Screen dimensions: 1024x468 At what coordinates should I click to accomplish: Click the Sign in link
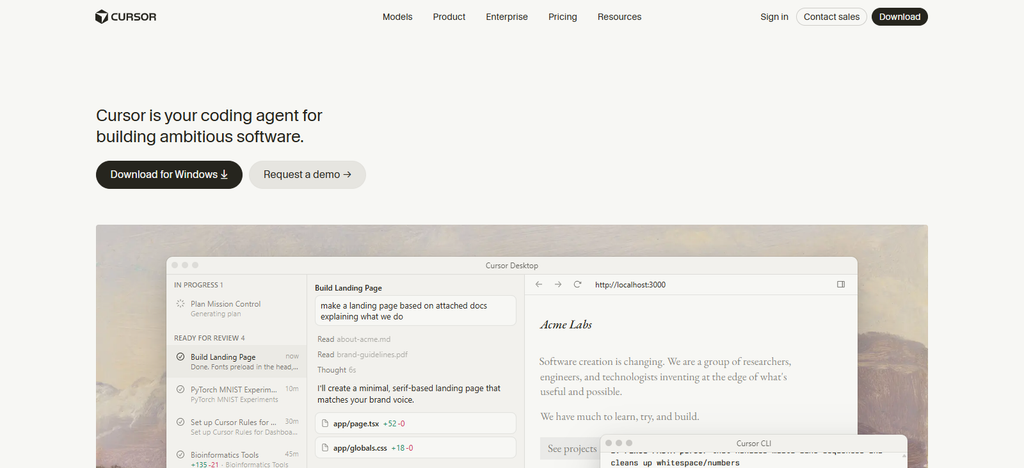tap(774, 17)
